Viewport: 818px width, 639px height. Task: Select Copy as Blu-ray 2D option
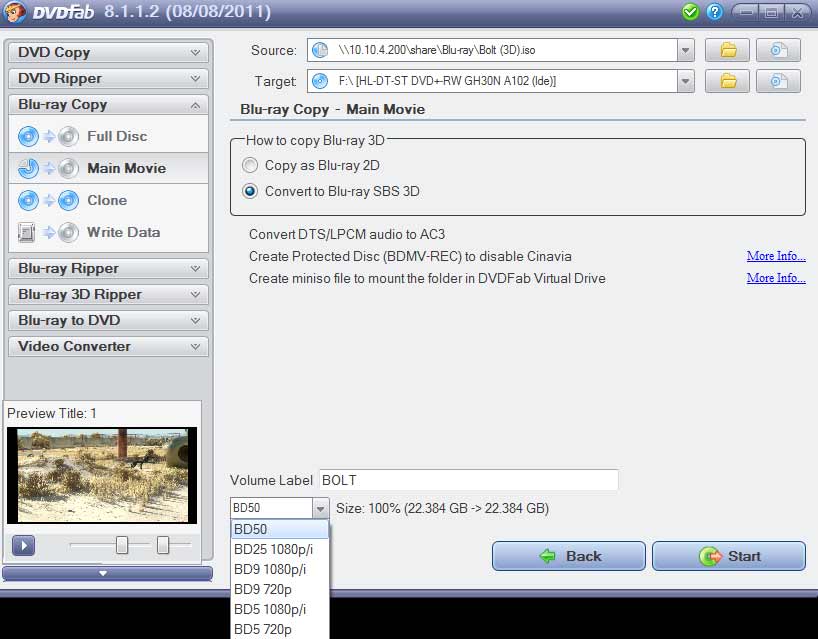coord(250,166)
